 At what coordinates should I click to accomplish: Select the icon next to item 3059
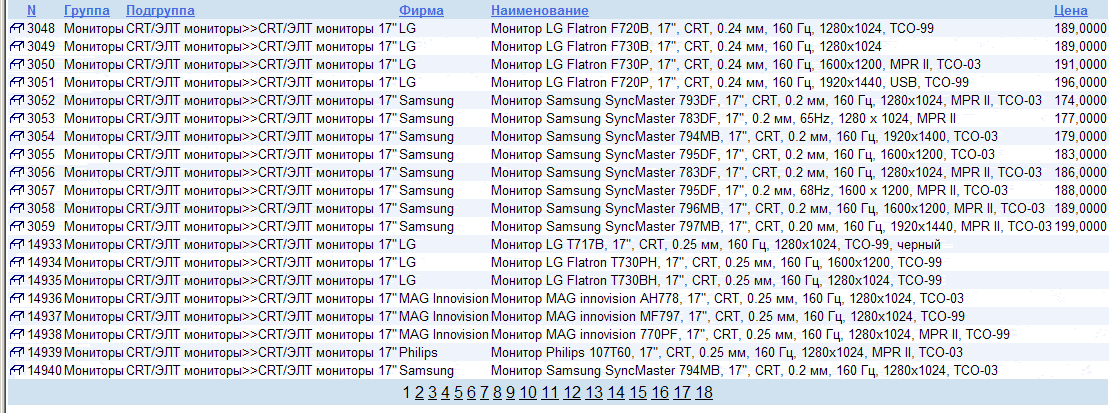(17, 226)
